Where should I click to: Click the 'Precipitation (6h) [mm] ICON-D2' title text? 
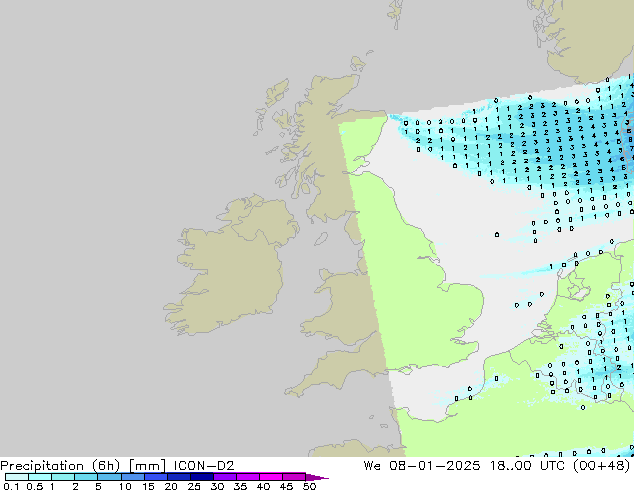click(x=117, y=466)
